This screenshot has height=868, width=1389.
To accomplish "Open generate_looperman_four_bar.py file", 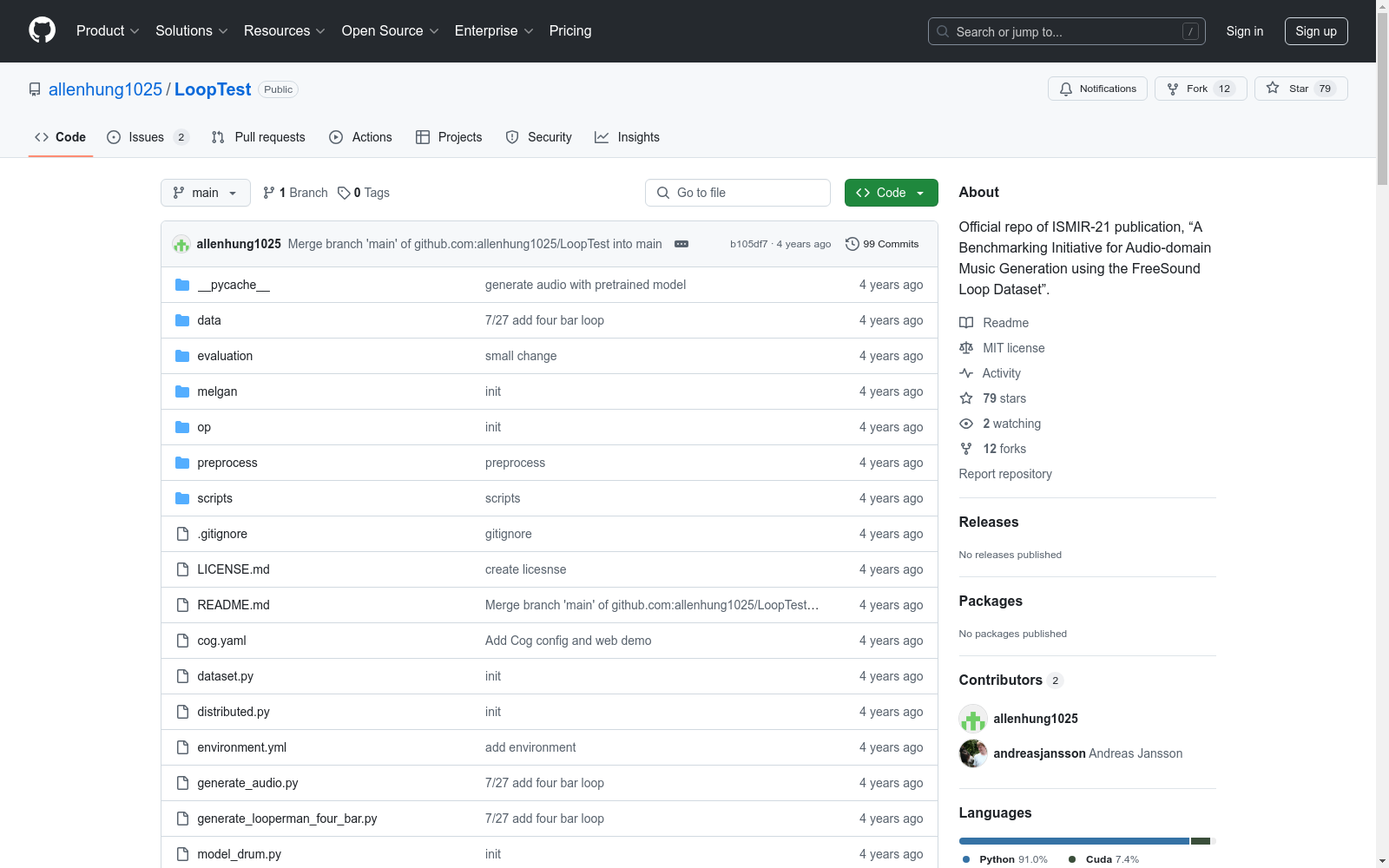I will 287,819.
